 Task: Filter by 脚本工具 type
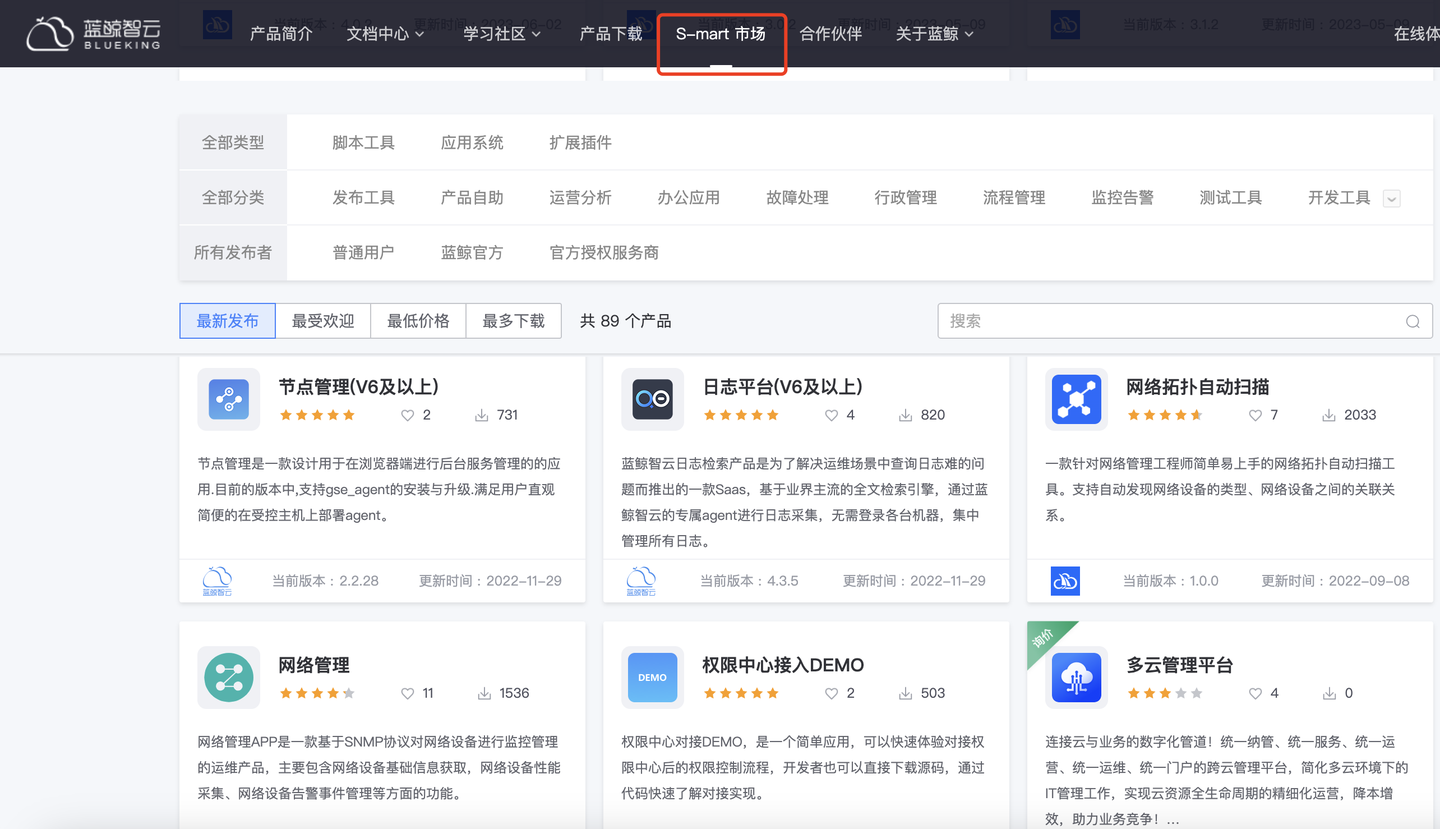(364, 143)
